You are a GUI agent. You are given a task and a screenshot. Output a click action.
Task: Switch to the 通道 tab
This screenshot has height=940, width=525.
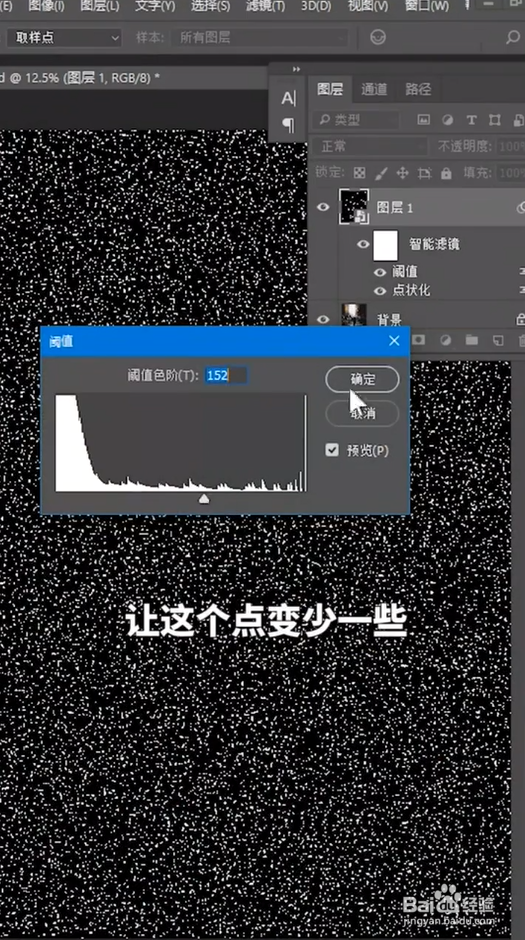click(x=374, y=89)
